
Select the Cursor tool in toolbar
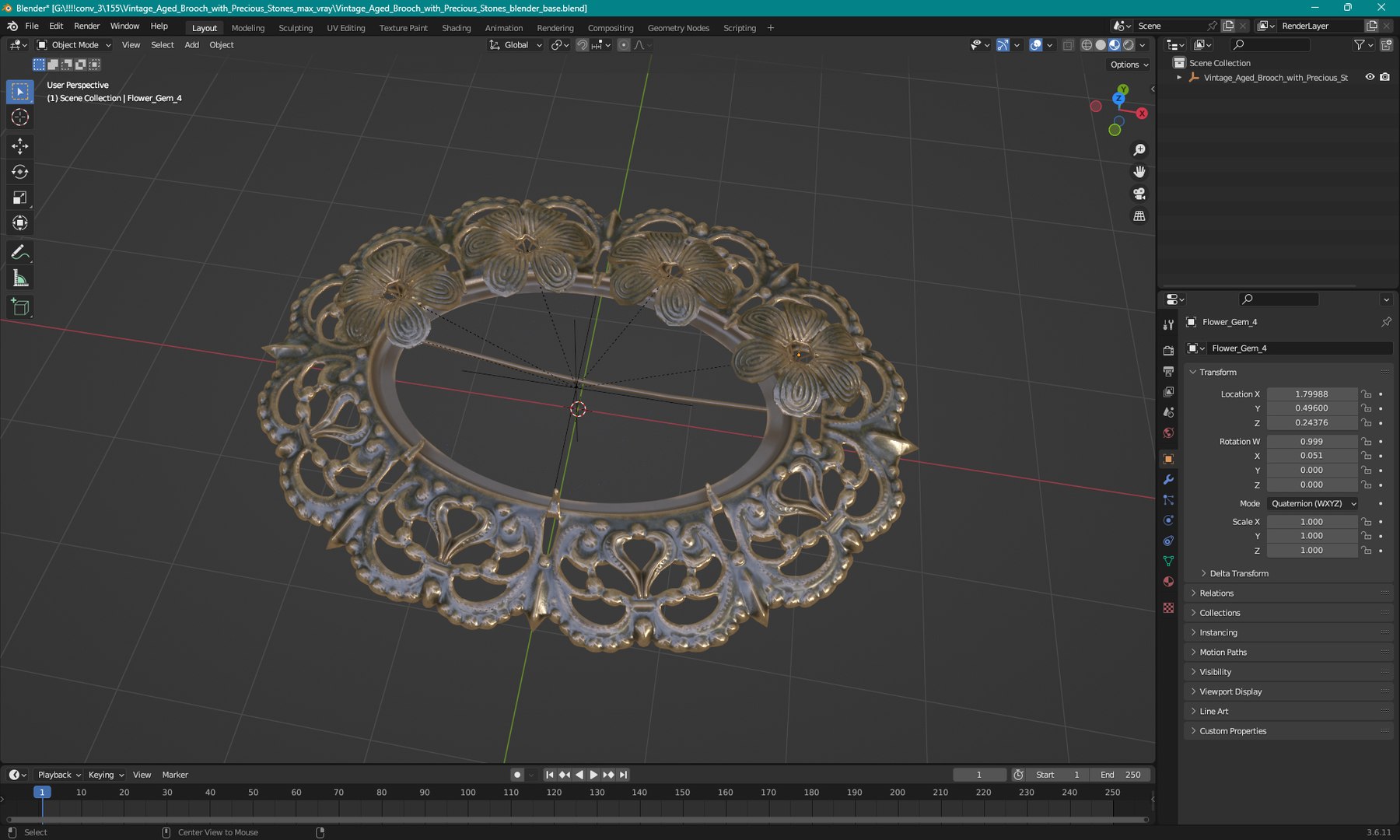pos(20,117)
